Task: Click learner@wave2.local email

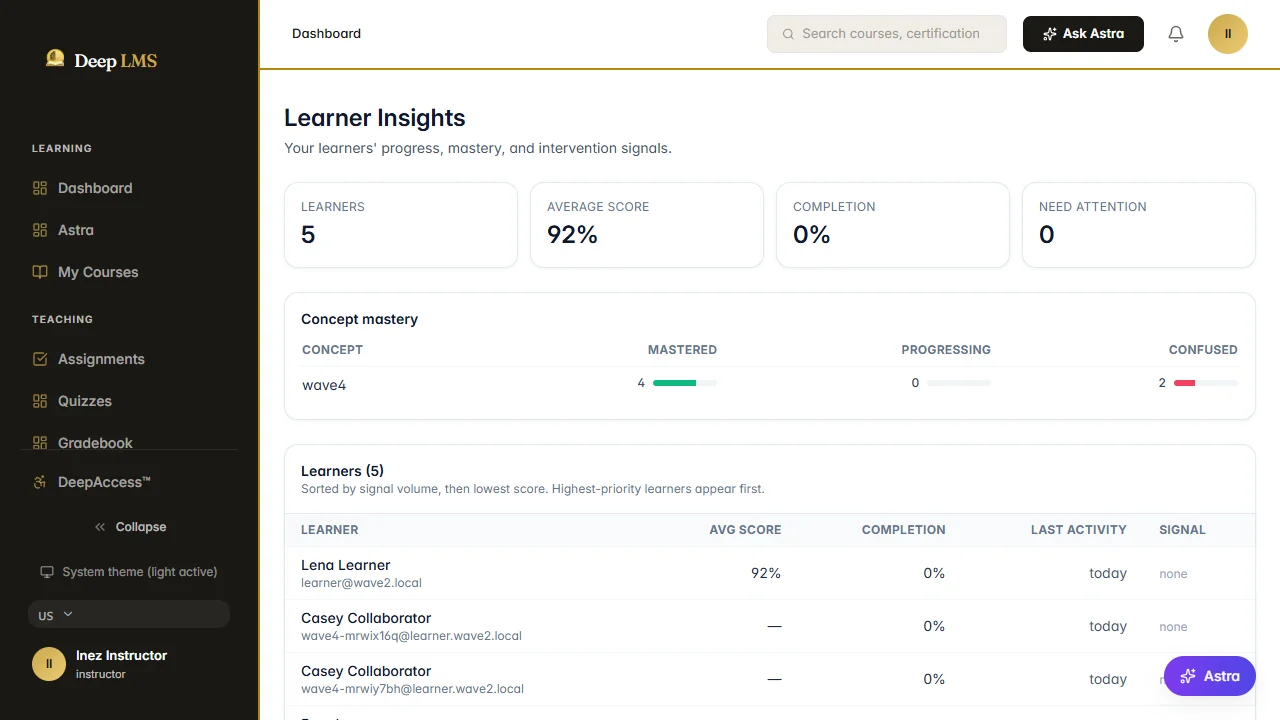Action: pos(361,583)
